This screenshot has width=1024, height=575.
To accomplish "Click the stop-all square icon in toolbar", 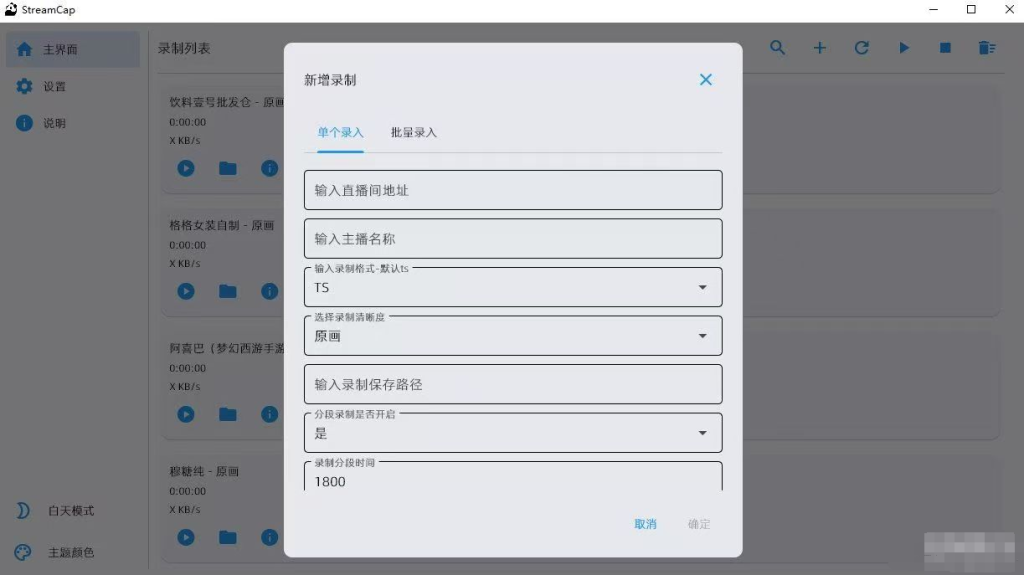I will [x=945, y=48].
